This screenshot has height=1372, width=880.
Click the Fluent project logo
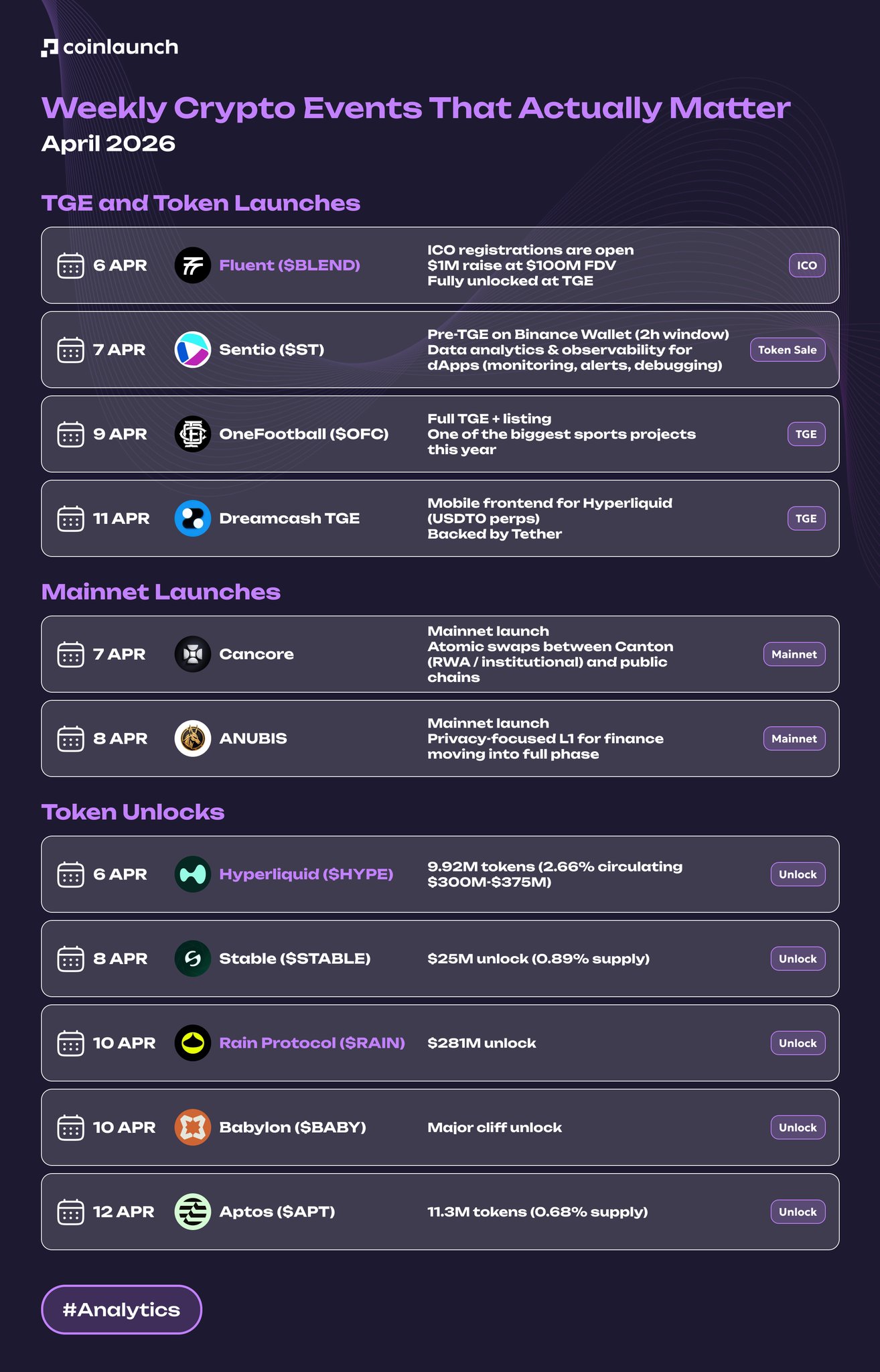point(193,265)
